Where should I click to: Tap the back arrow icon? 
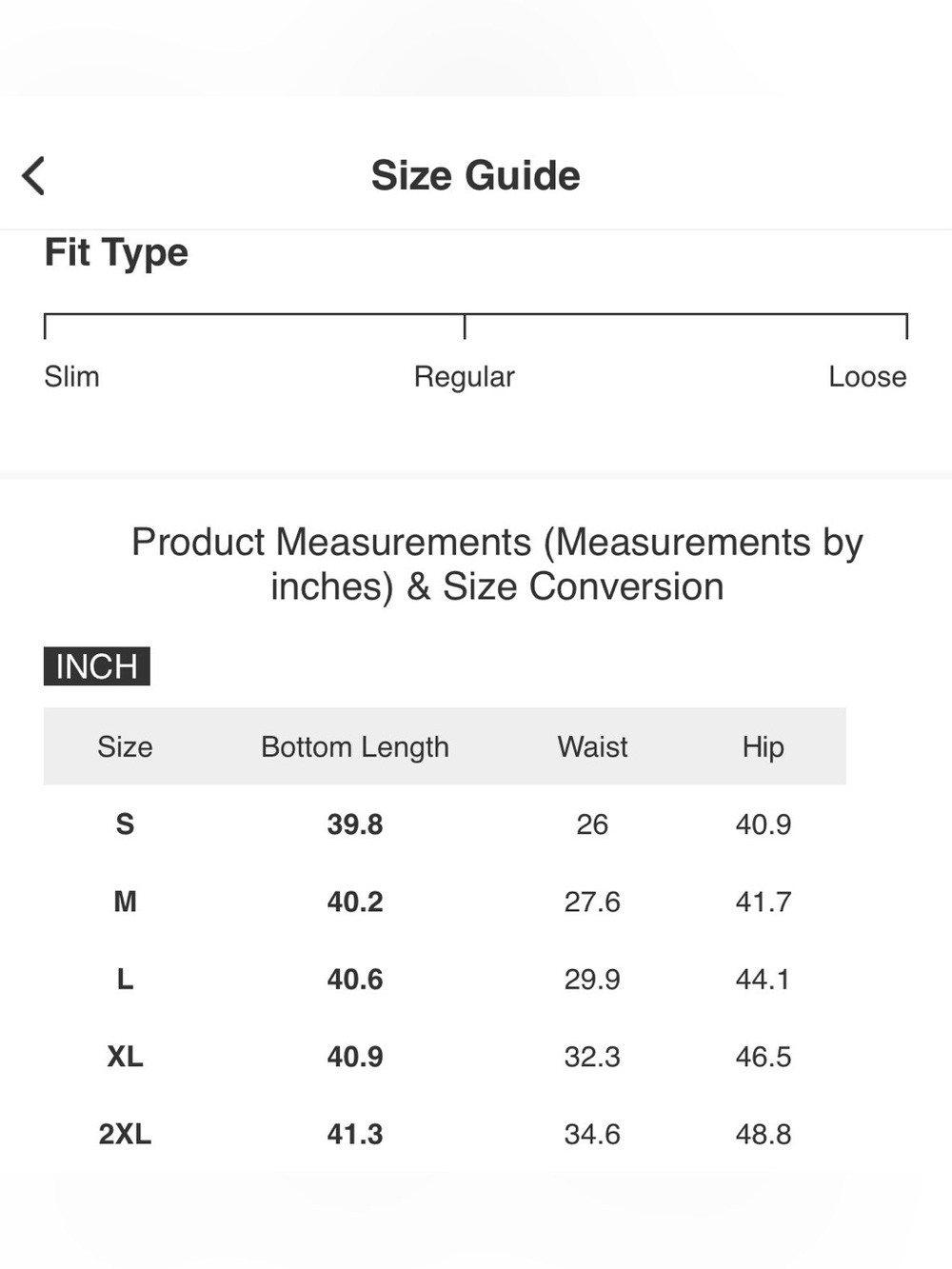[x=33, y=176]
